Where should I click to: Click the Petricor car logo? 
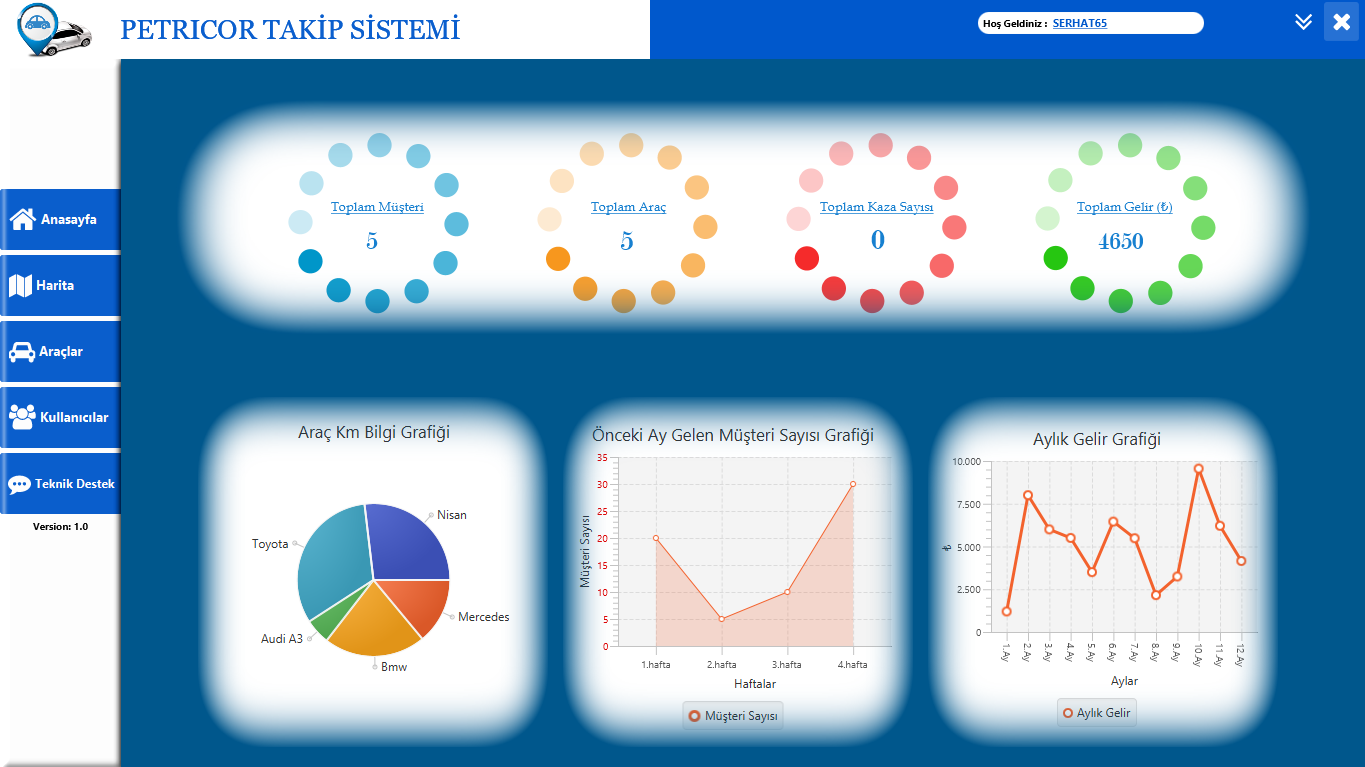pos(55,30)
